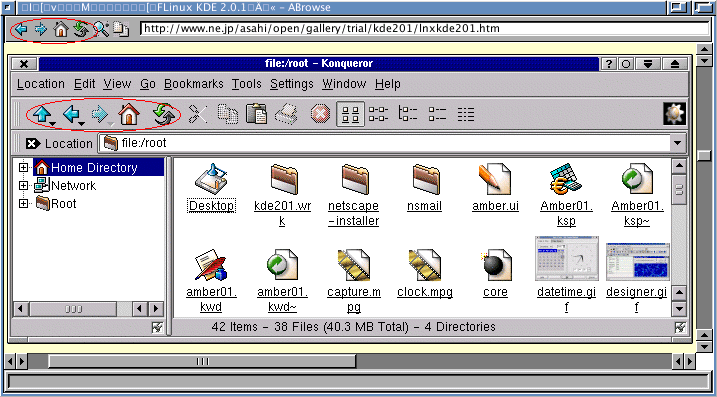Open Location combo box dropdown arrow
This screenshot has height=397, width=717.
click(677, 144)
